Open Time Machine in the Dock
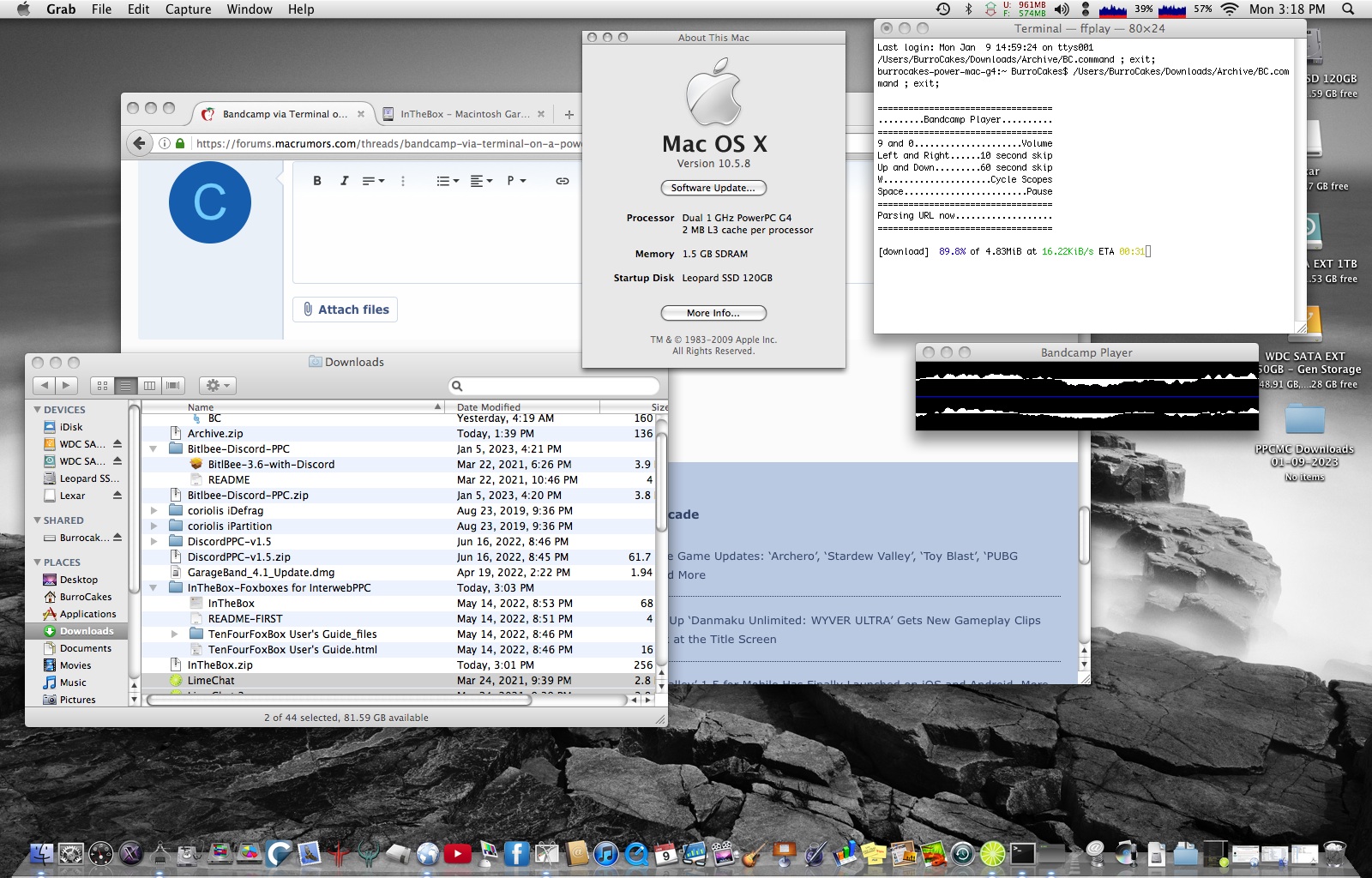1372x878 pixels. tap(962, 853)
